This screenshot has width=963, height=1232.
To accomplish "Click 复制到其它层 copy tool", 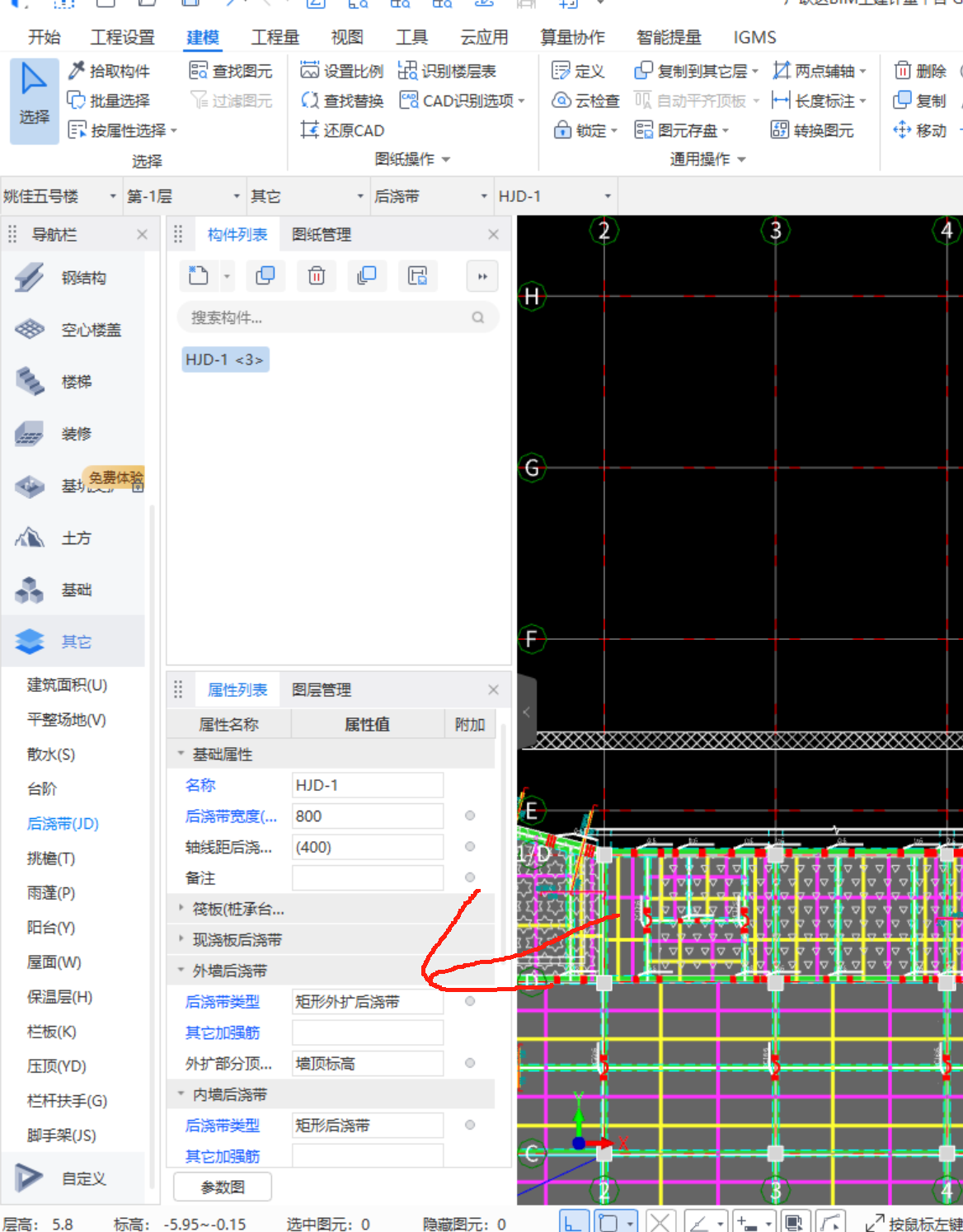I will click(x=696, y=71).
